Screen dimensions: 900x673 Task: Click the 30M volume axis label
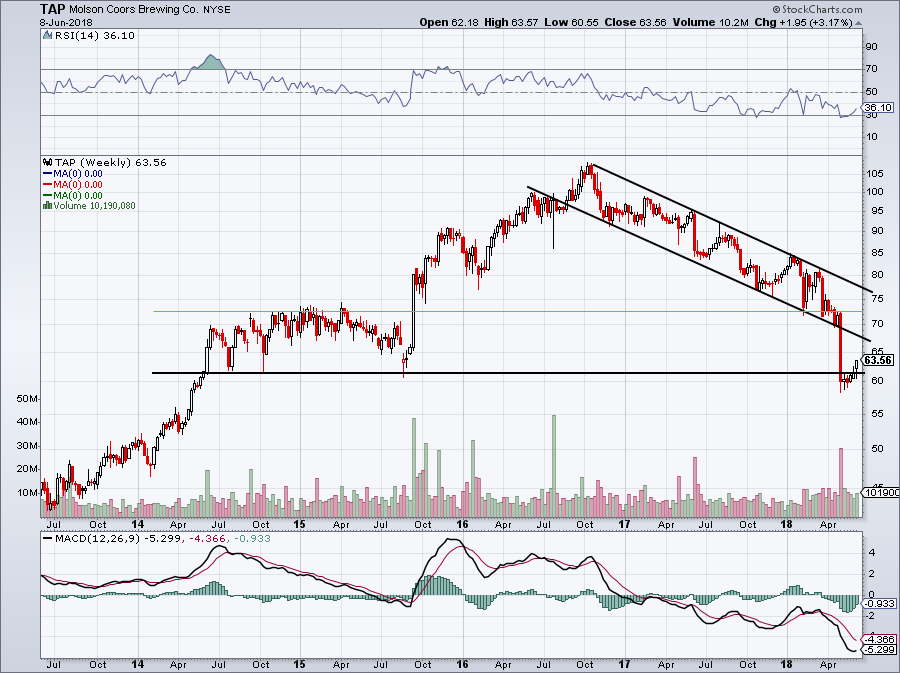(x=27, y=446)
